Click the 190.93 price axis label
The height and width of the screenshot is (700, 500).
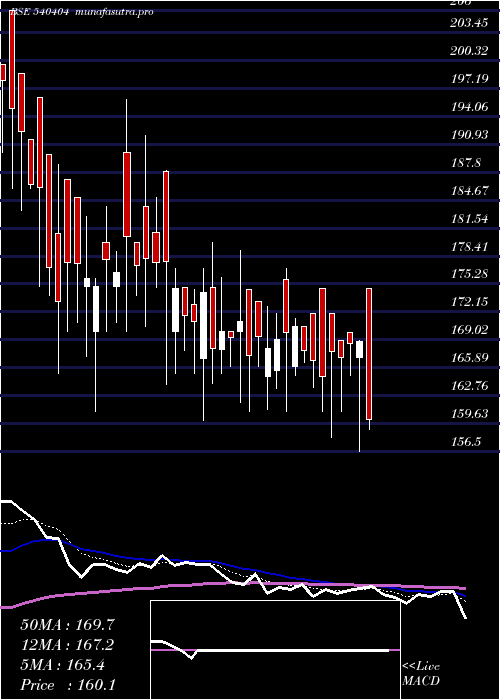click(469, 135)
